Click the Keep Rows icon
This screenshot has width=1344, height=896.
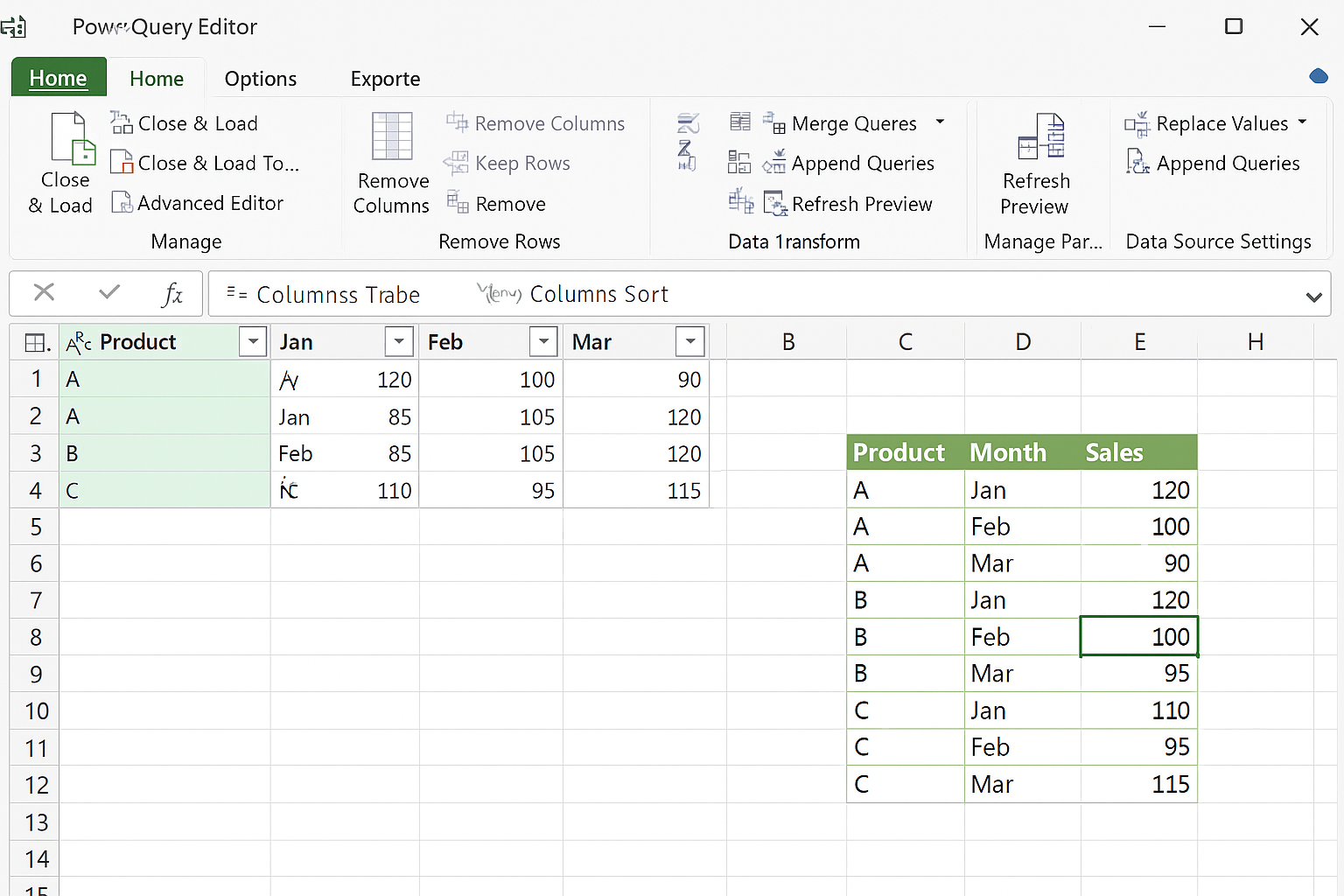[x=456, y=163]
